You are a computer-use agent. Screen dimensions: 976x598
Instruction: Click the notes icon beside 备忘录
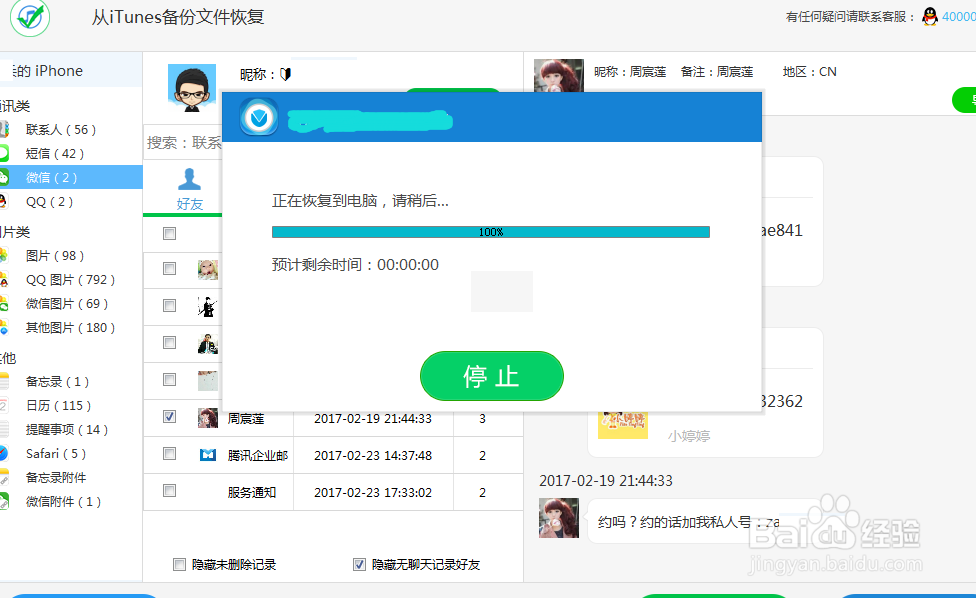[x=4, y=381]
